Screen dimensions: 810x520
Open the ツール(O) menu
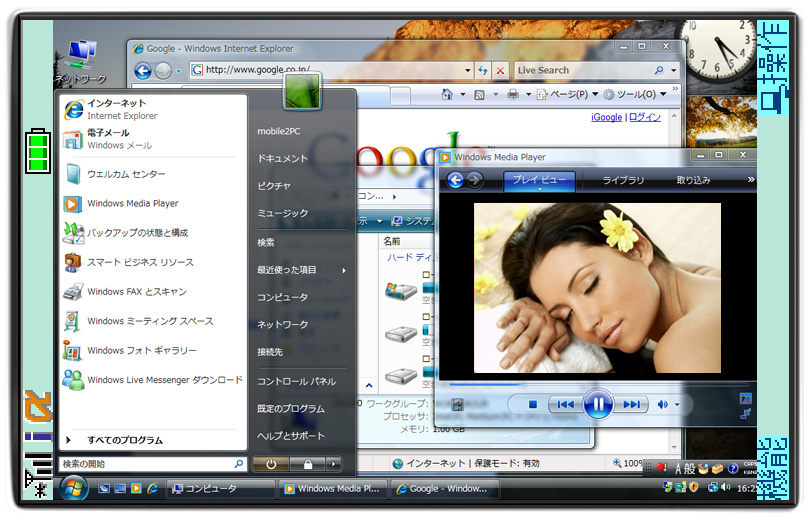635,94
